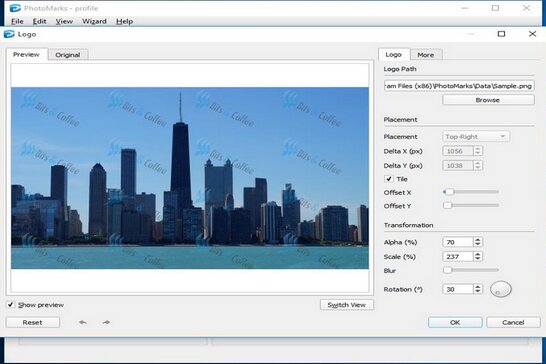Image resolution: width=546 pixels, height=364 pixels.
Task: Open the Edit menu
Action: 39,21
